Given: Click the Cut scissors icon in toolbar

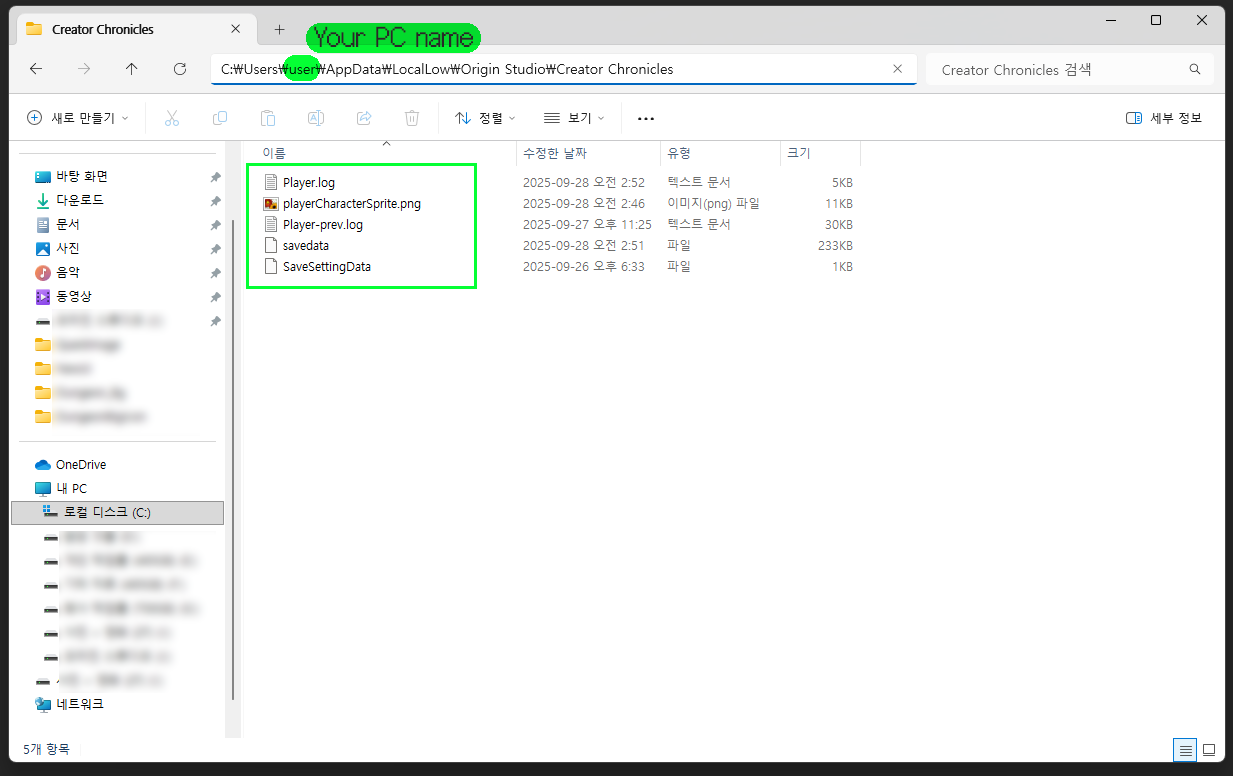Looking at the screenshot, I should [171, 118].
